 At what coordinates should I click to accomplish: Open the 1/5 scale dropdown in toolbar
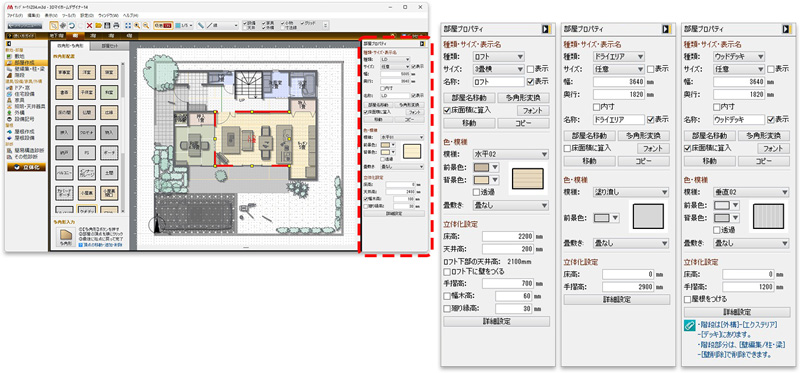183,26
